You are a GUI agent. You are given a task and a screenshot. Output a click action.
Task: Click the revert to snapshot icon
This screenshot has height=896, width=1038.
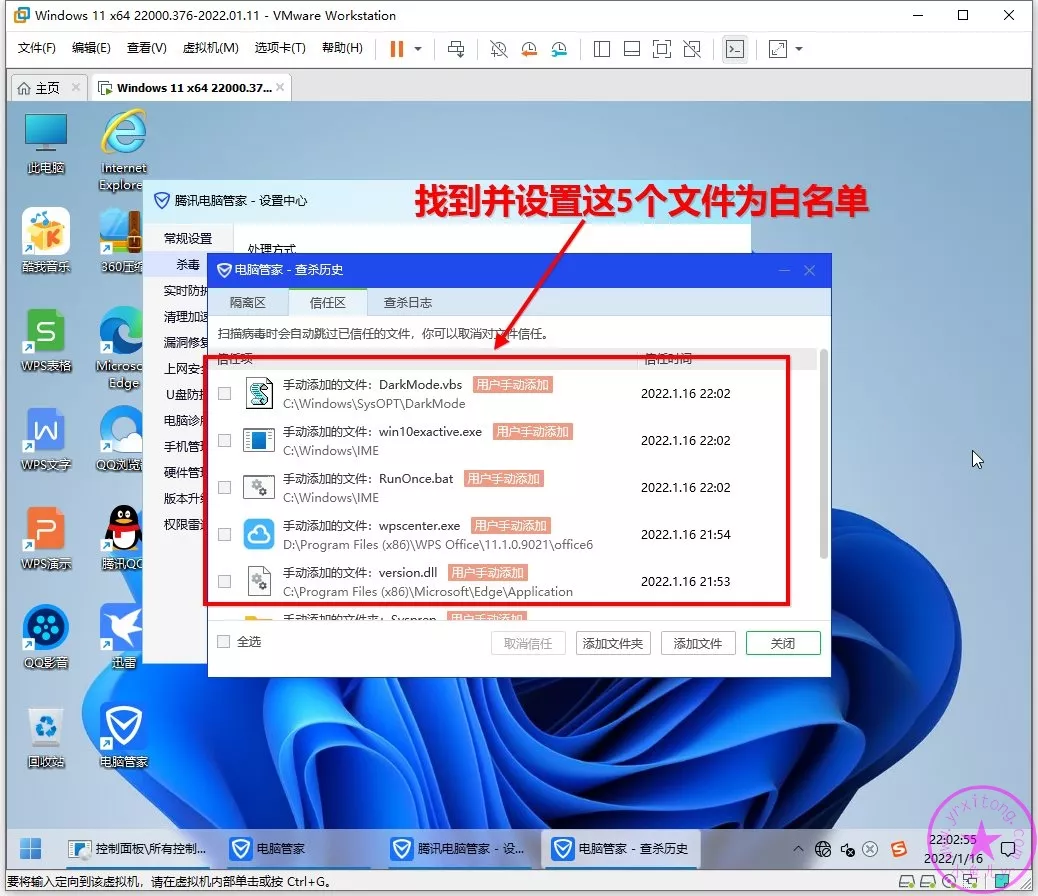pos(529,49)
